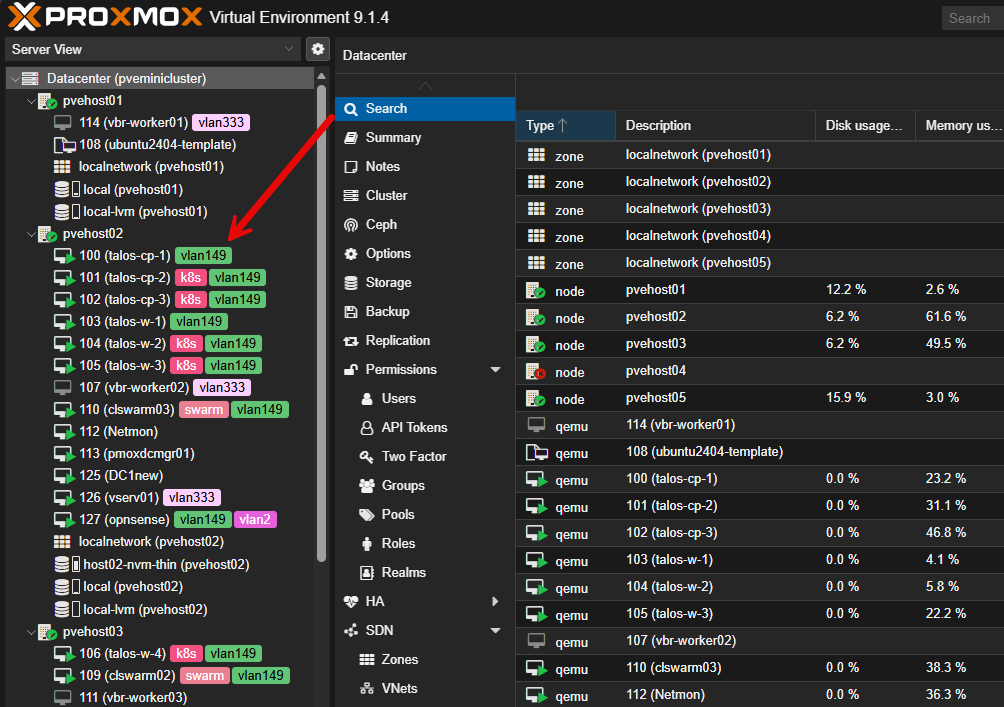Click the 108 (ubuntu2404-template) description cell in table

click(715, 452)
